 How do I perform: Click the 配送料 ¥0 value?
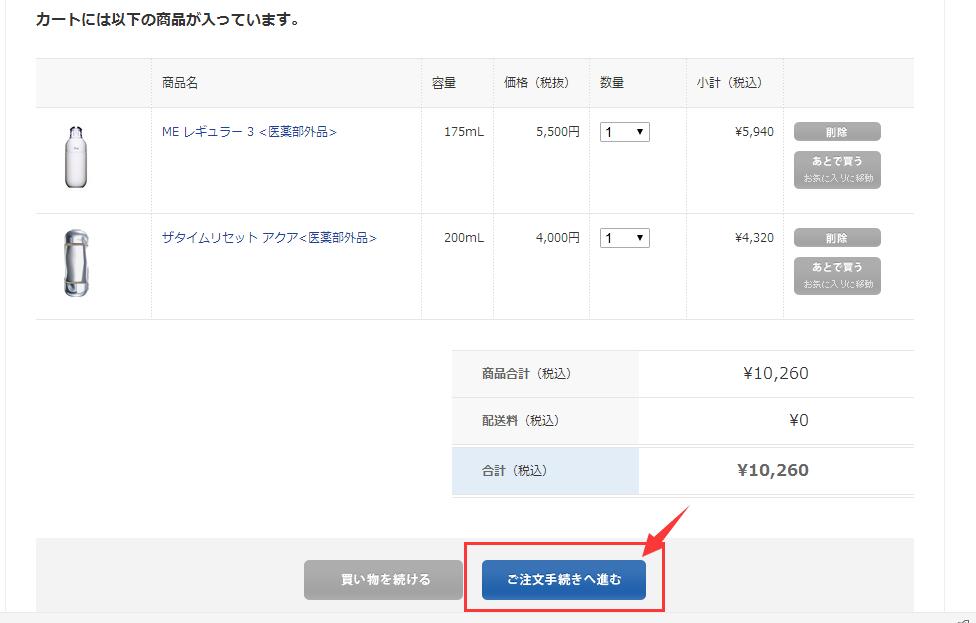click(x=797, y=421)
